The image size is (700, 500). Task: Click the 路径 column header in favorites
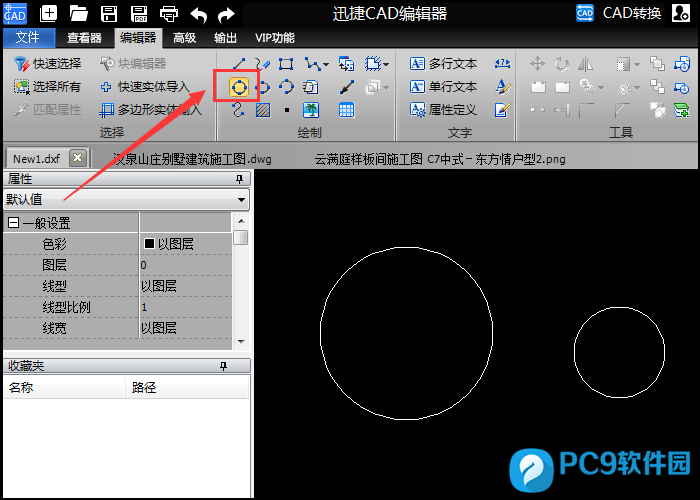pos(188,387)
